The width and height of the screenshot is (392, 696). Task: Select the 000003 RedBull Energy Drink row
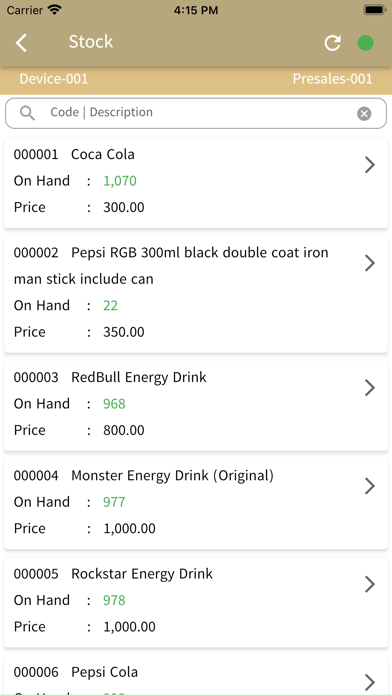(196, 406)
